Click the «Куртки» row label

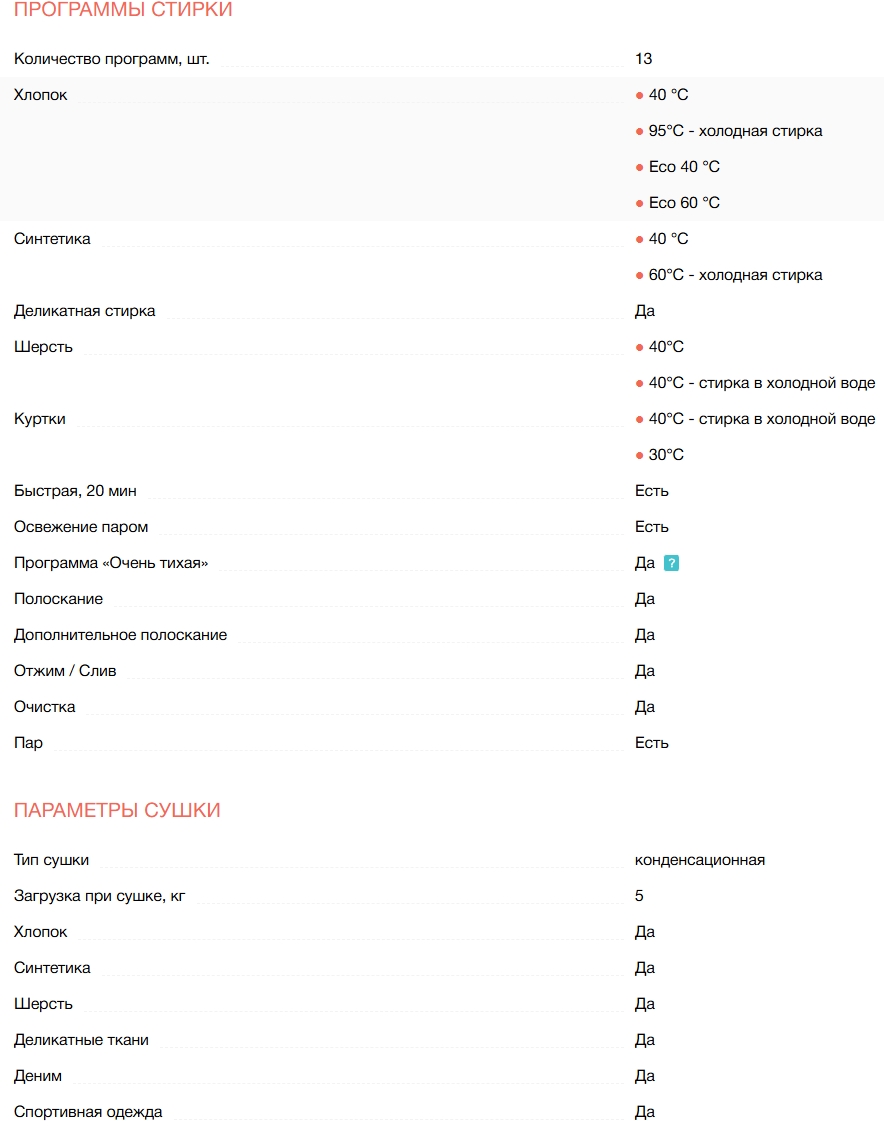[x=40, y=419]
